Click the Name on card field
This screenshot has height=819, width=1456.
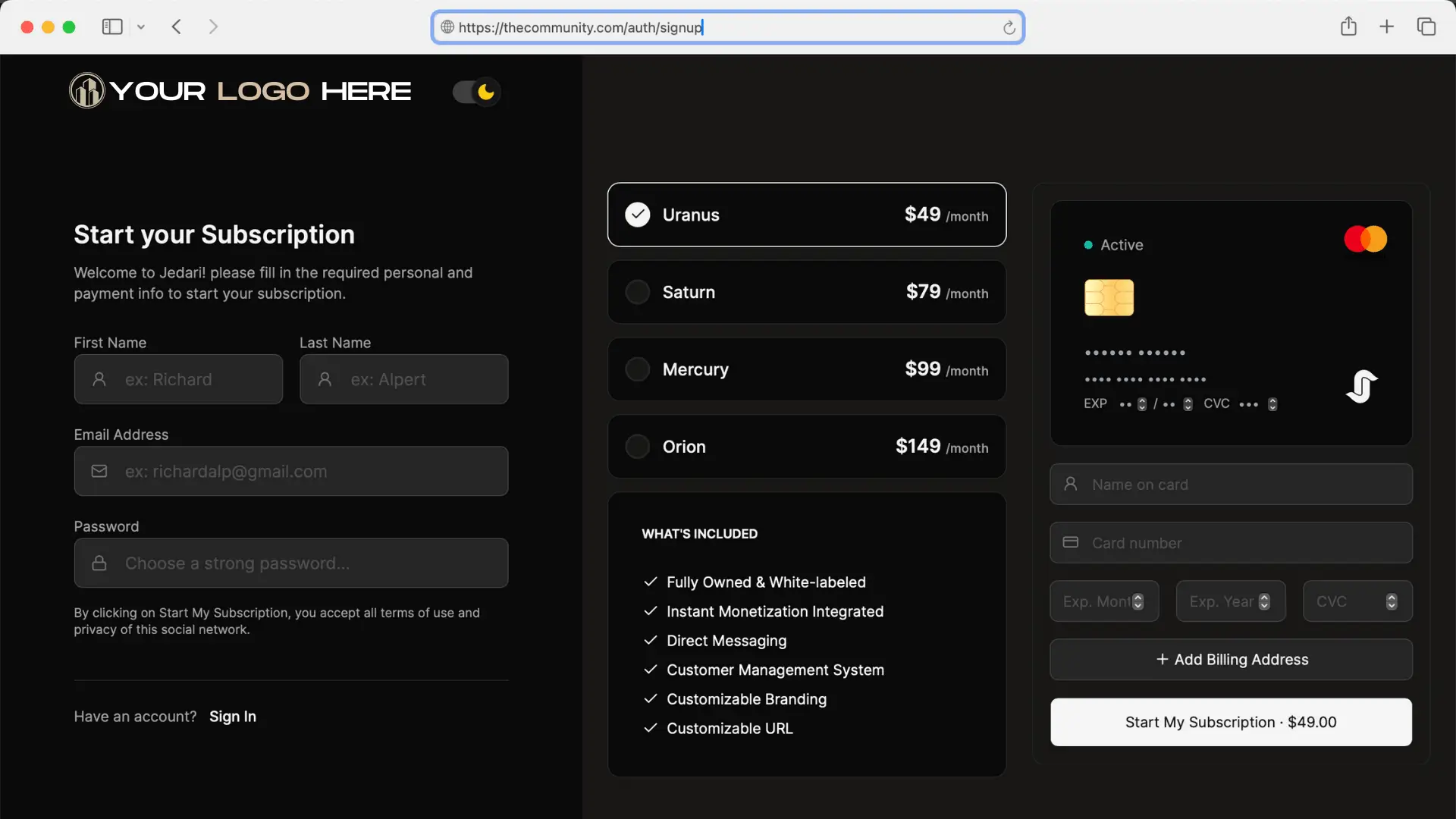[x=1231, y=484]
